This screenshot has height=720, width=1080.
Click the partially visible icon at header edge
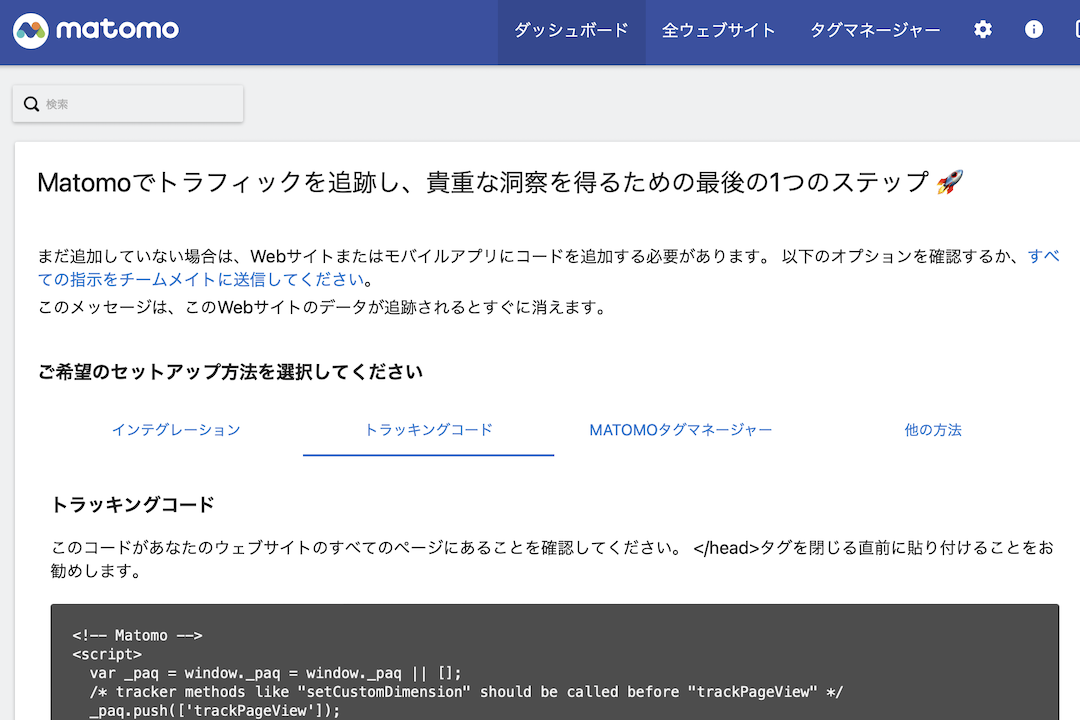1077,29
